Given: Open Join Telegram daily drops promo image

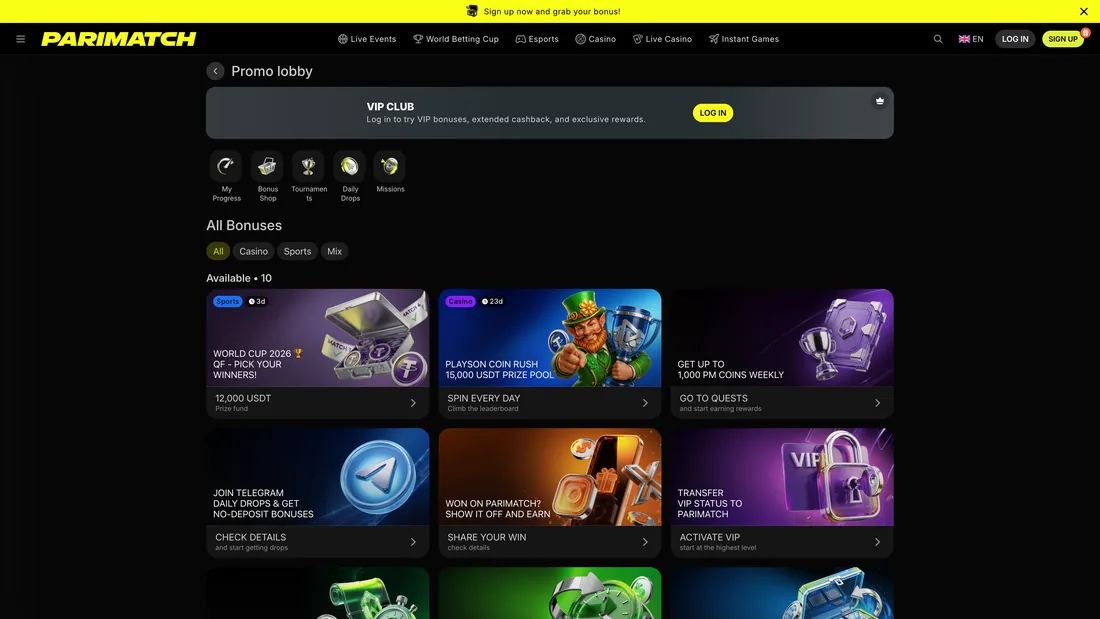Looking at the screenshot, I should (318, 477).
